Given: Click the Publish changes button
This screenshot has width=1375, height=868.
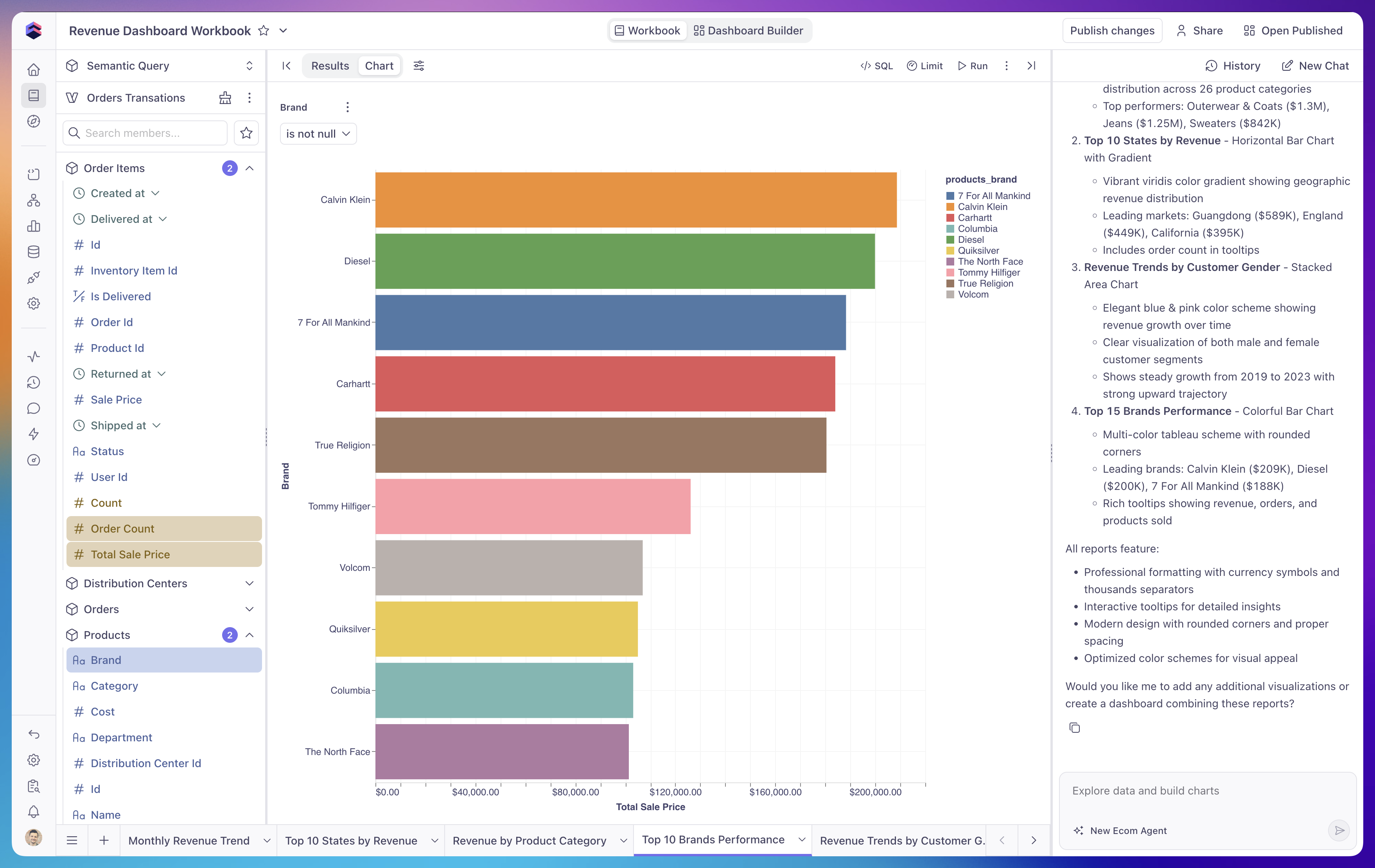Looking at the screenshot, I should point(1112,31).
